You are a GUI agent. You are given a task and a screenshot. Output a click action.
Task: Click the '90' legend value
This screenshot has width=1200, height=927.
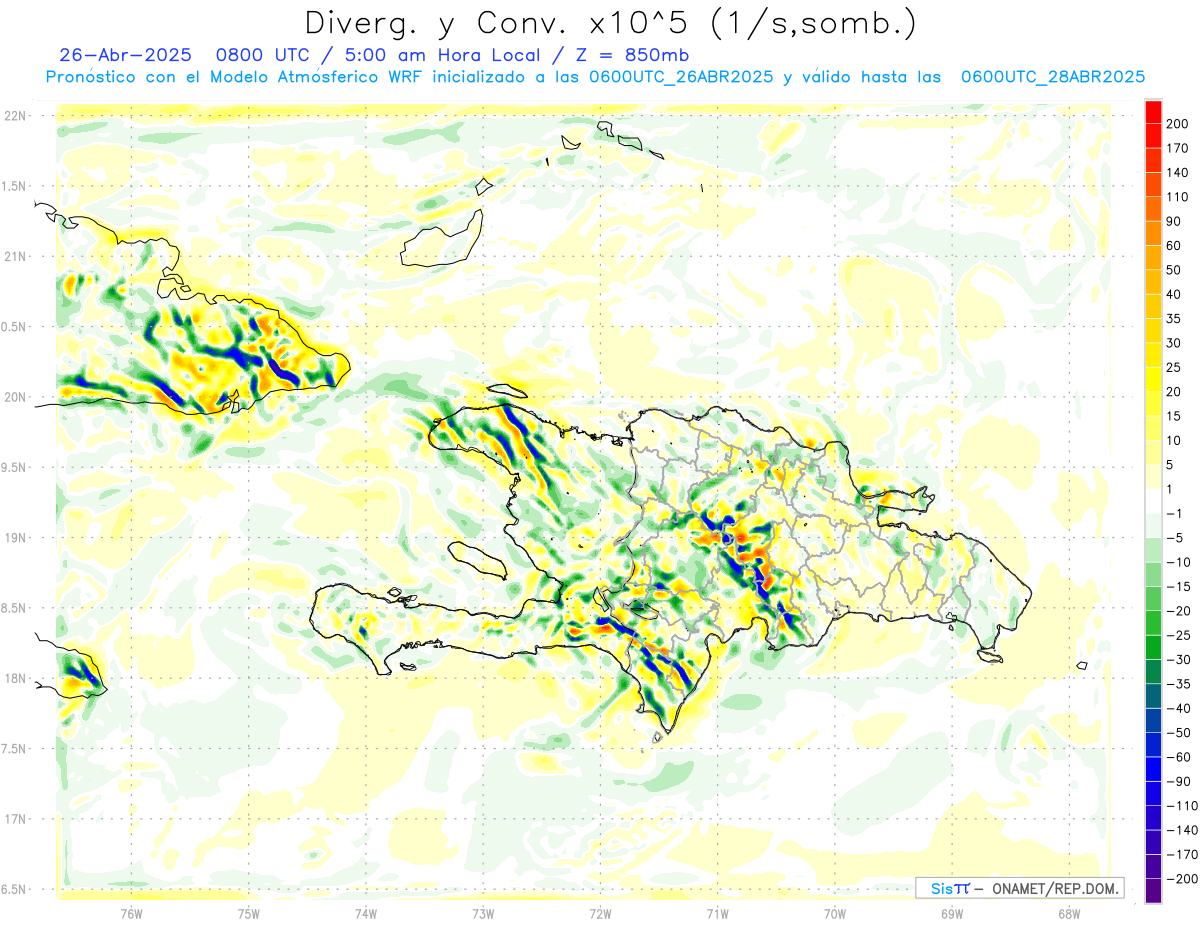coord(1174,221)
